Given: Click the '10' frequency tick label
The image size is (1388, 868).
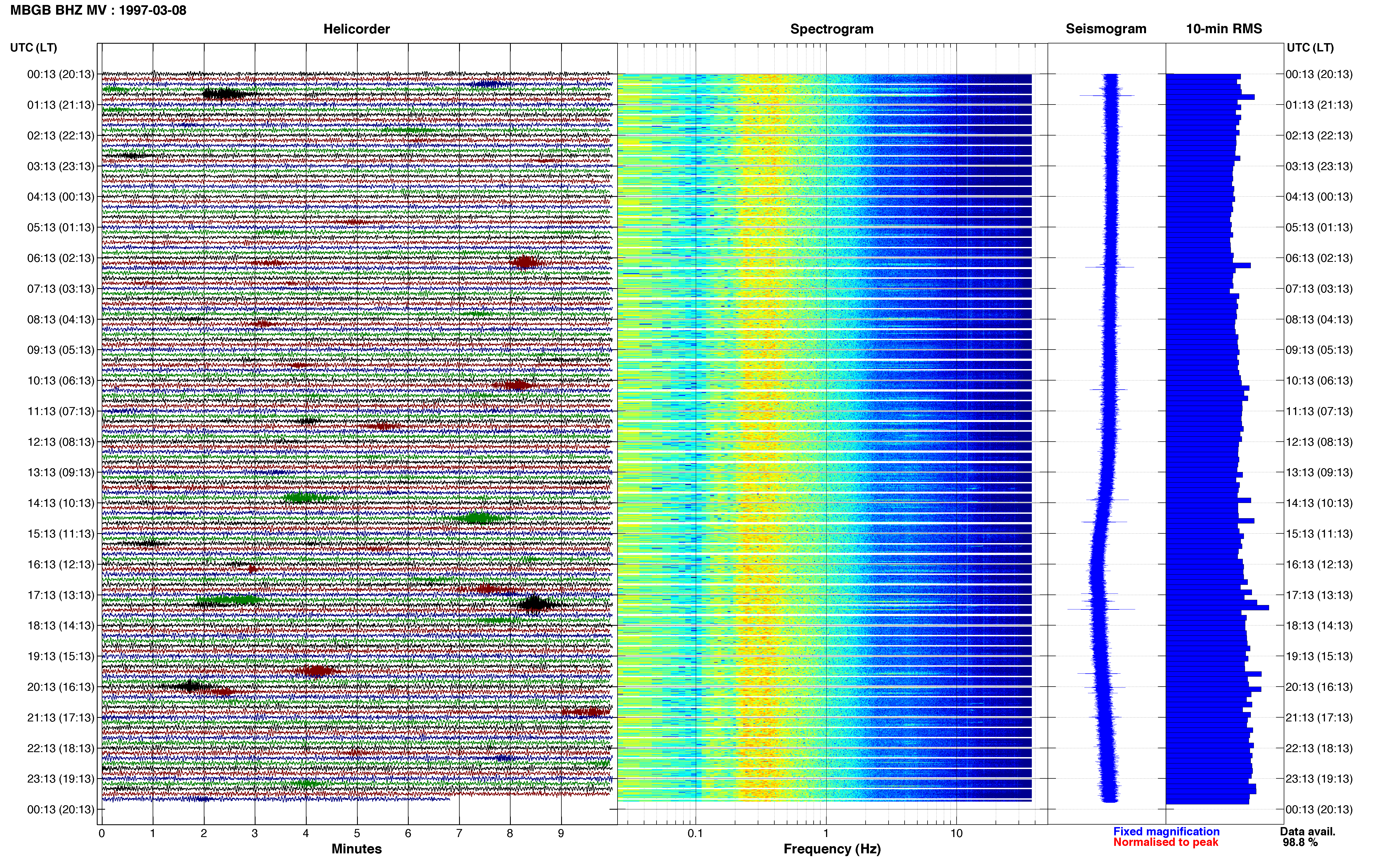Looking at the screenshot, I should click(x=956, y=833).
